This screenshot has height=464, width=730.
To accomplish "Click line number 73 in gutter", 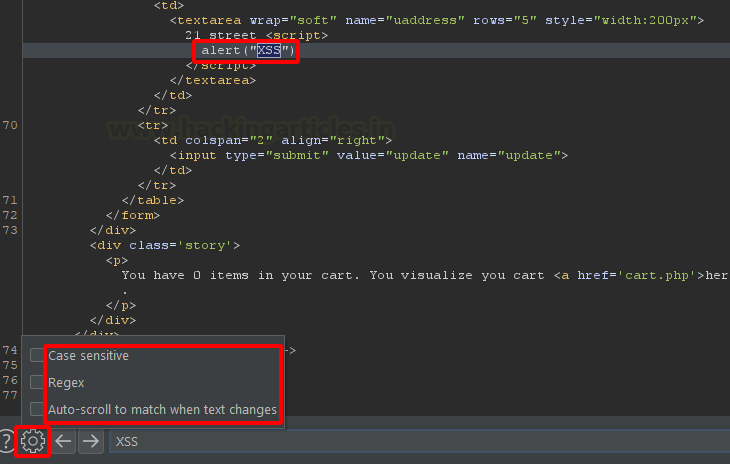I will point(10,230).
